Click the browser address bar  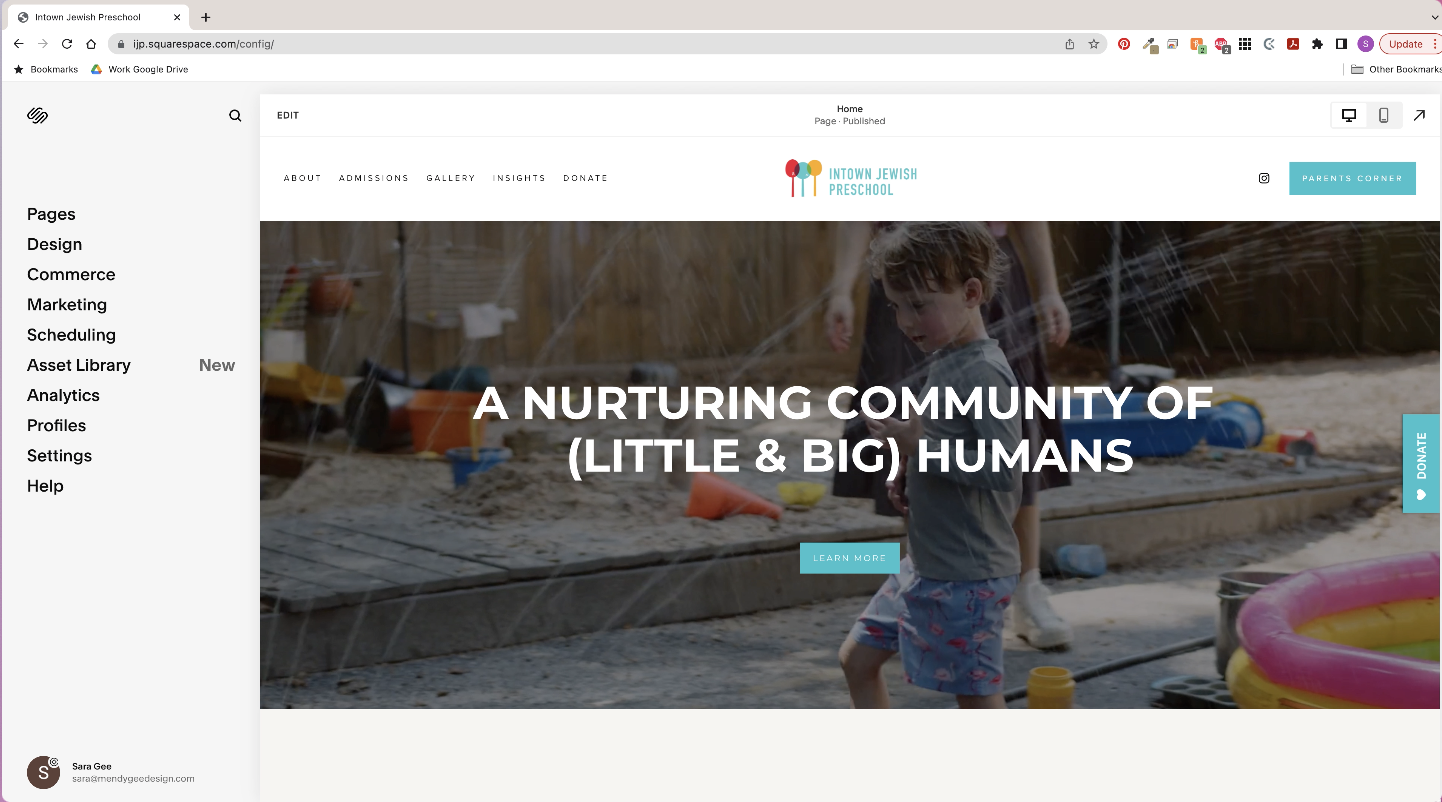[x=590, y=44]
